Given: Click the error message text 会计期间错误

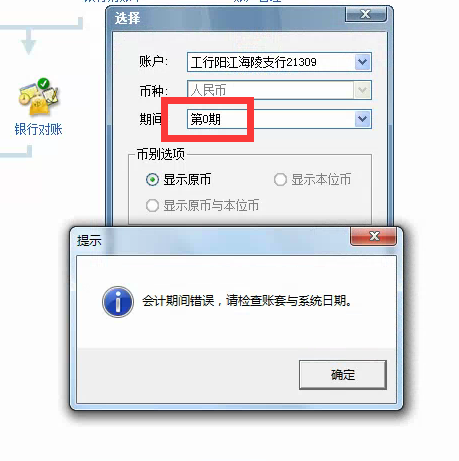Looking at the screenshot, I should (178, 301).
